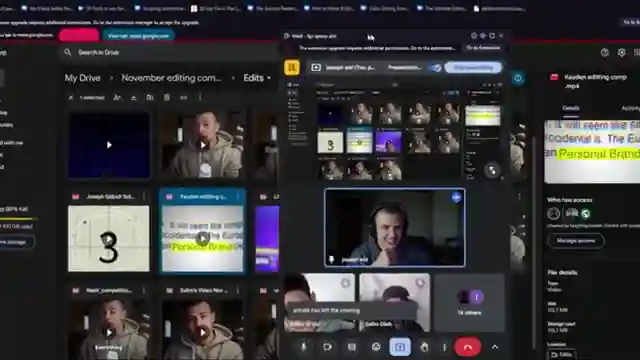
Task: Toggle the blue info details panel icon
Action: 518,78
